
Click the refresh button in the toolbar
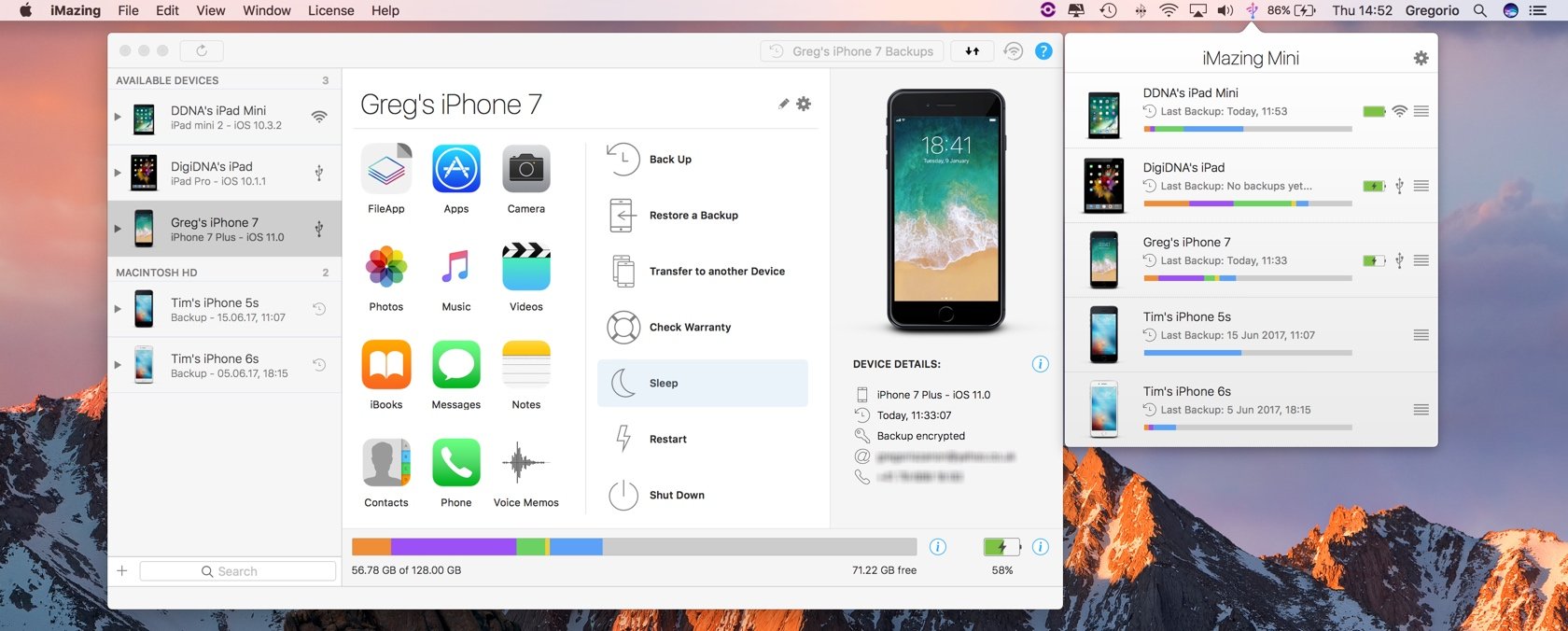(x=202, y=50)
